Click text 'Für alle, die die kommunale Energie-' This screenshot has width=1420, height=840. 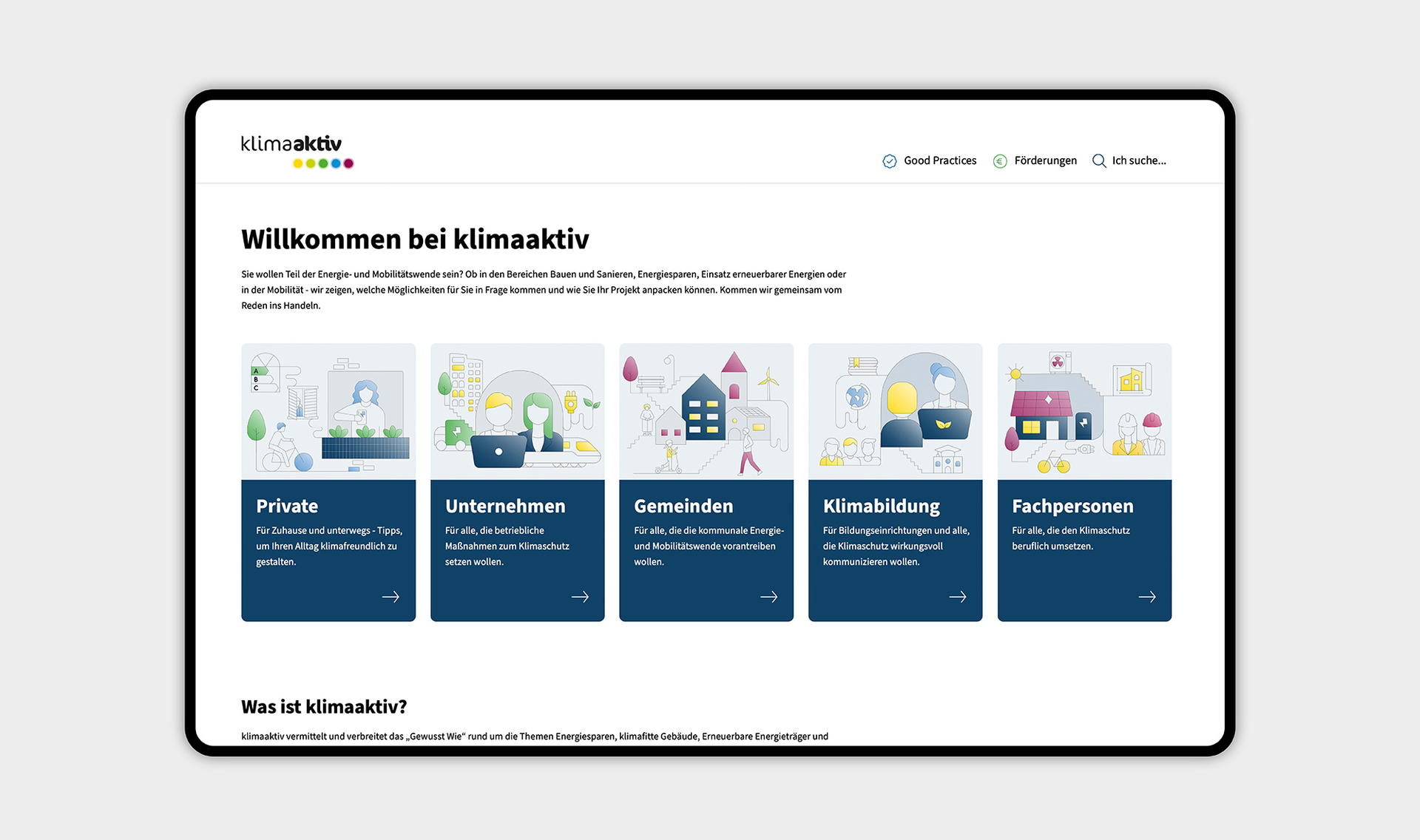point(709,530)
